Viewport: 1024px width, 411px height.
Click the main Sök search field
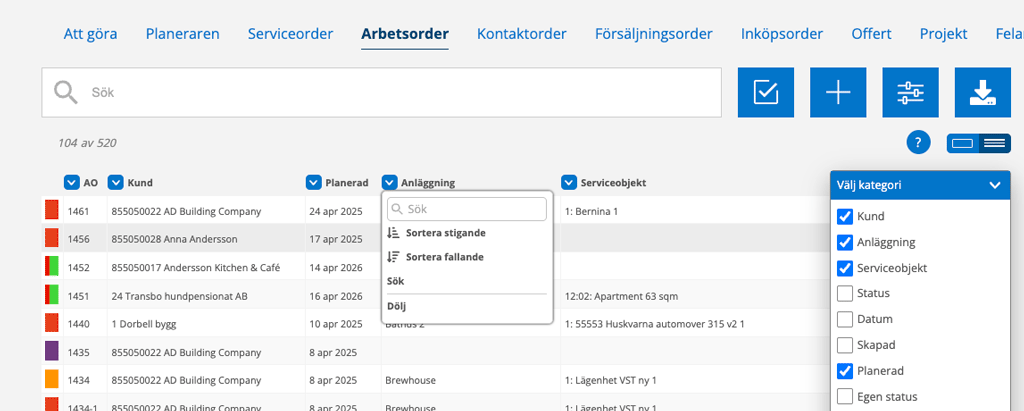[381, 92]
